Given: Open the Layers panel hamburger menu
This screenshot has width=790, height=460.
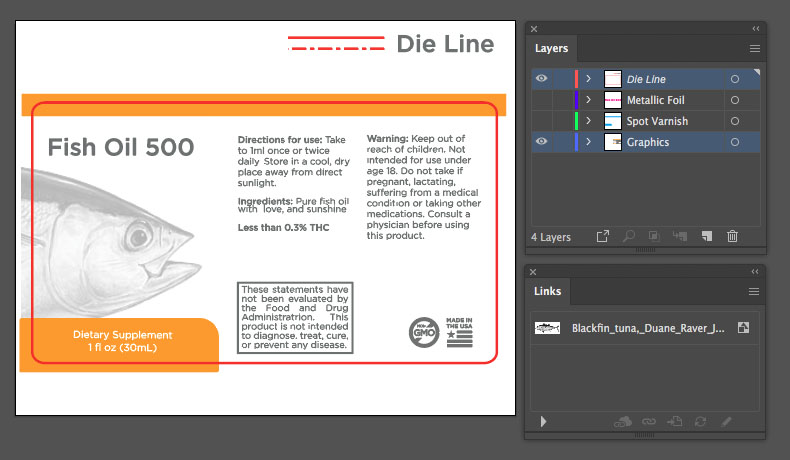Looking at the screenshot, I should [755, 48].
